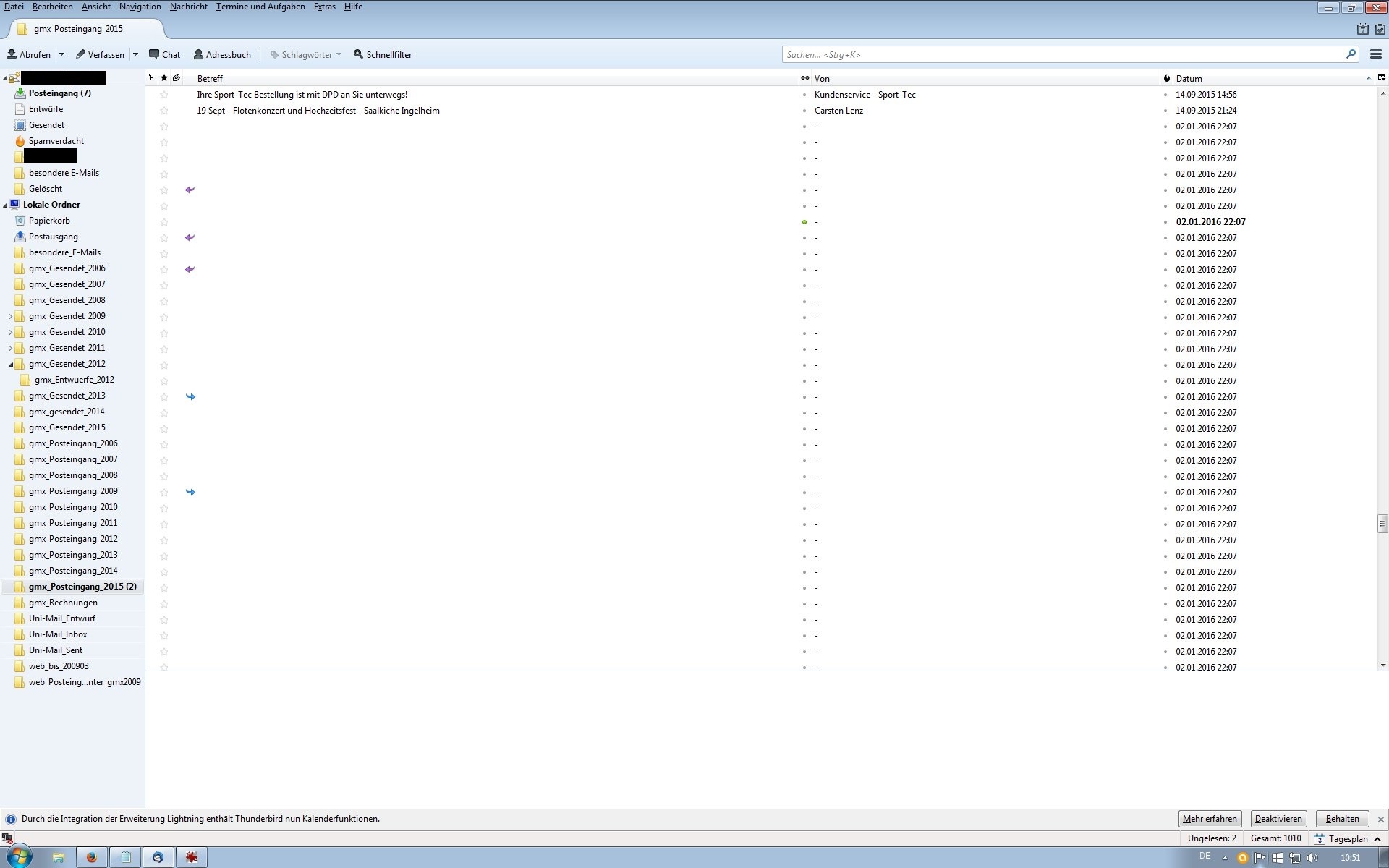The image size is (1389, 868).
Task: Sort by attachment paperclip column icon
Action: click(177, 78)
